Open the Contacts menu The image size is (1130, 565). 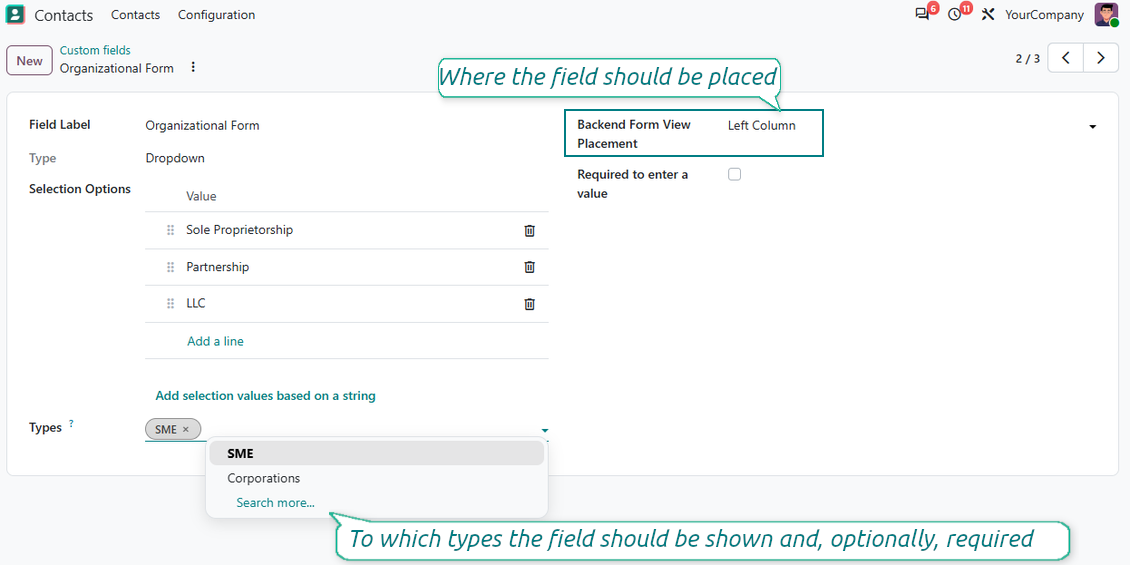135,14
